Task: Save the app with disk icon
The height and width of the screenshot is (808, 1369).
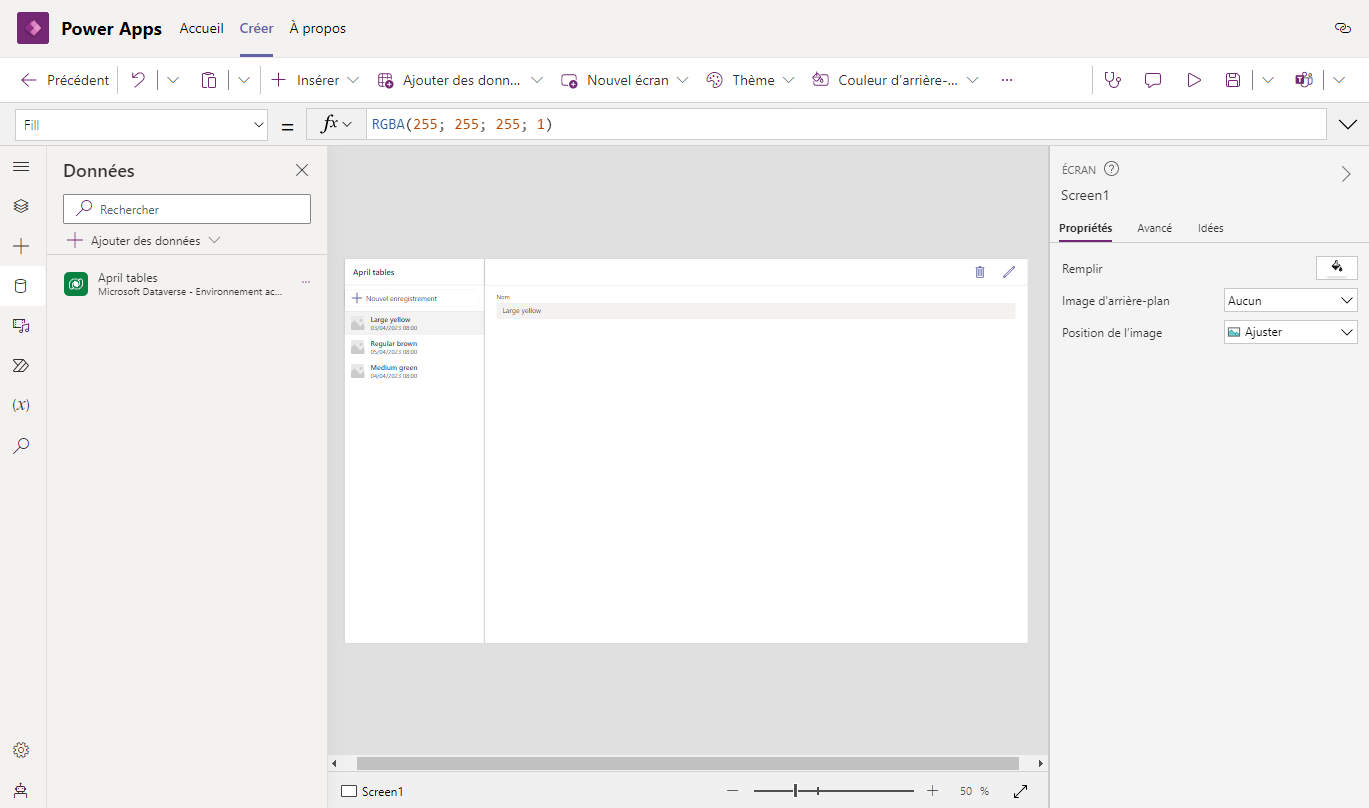Action: 1233,80
